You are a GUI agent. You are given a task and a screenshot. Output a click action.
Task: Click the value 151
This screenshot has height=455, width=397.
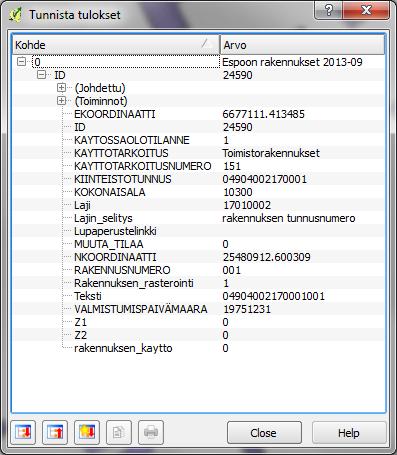click(232, 166)
